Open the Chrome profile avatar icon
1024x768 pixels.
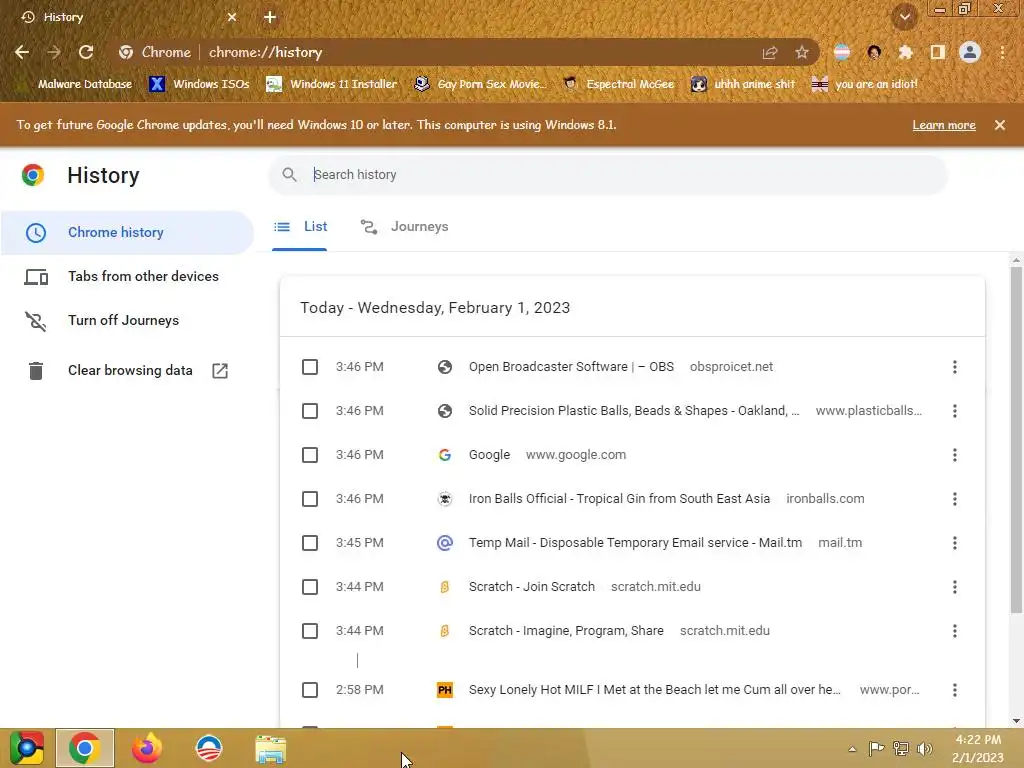click(970, 52)
